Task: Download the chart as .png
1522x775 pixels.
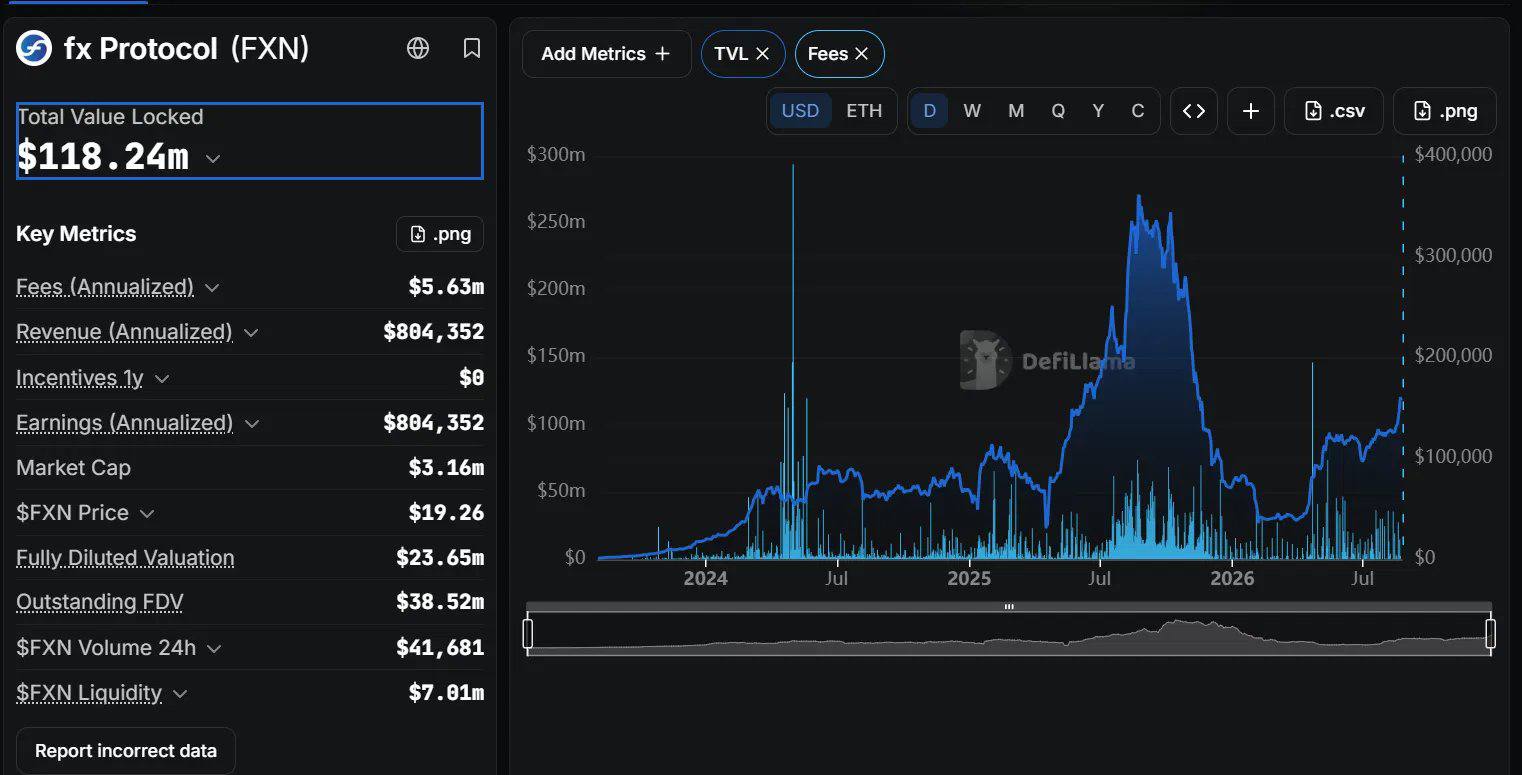Action: (1446, 111)
